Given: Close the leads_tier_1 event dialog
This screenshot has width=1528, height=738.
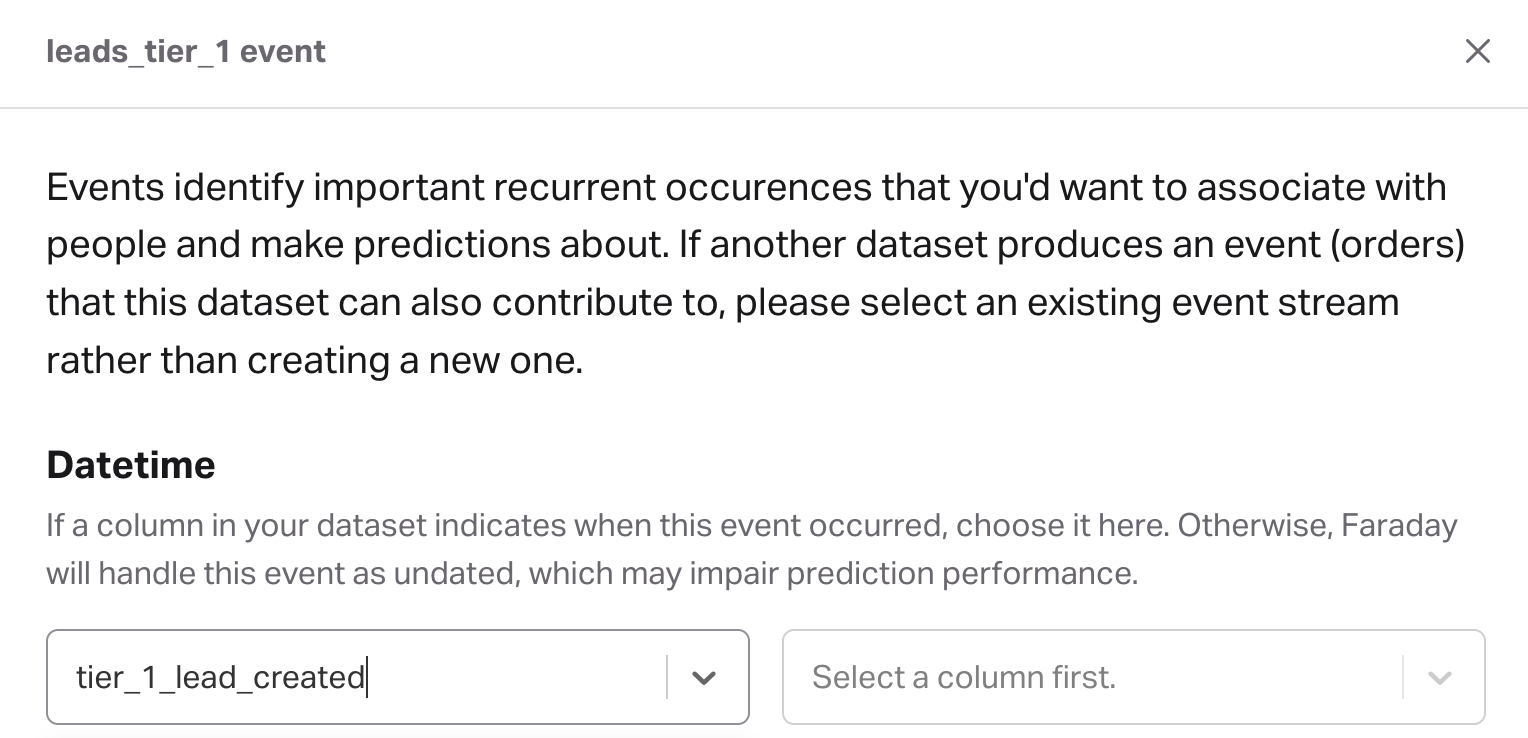Looking at the screenshot, I should tap(1477, 51).
